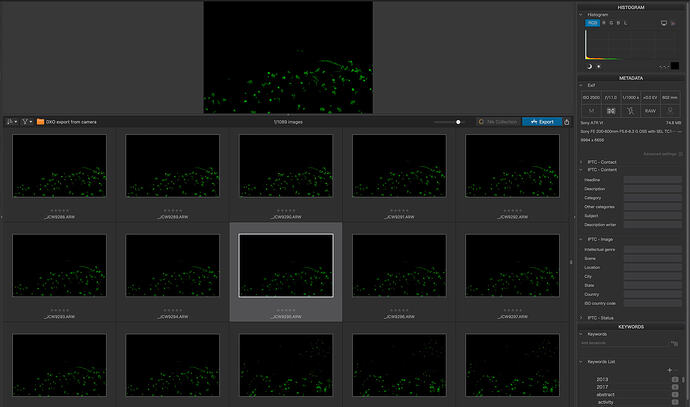Collapse the Histogram section

tap(581, 15)
